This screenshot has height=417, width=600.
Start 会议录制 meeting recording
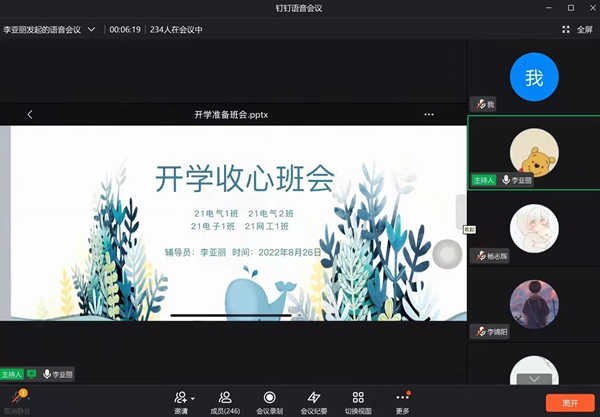coord(269,401)
